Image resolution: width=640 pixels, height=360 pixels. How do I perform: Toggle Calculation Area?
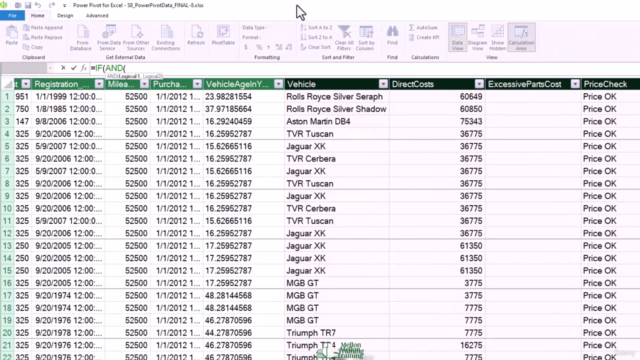click(521, 38)
